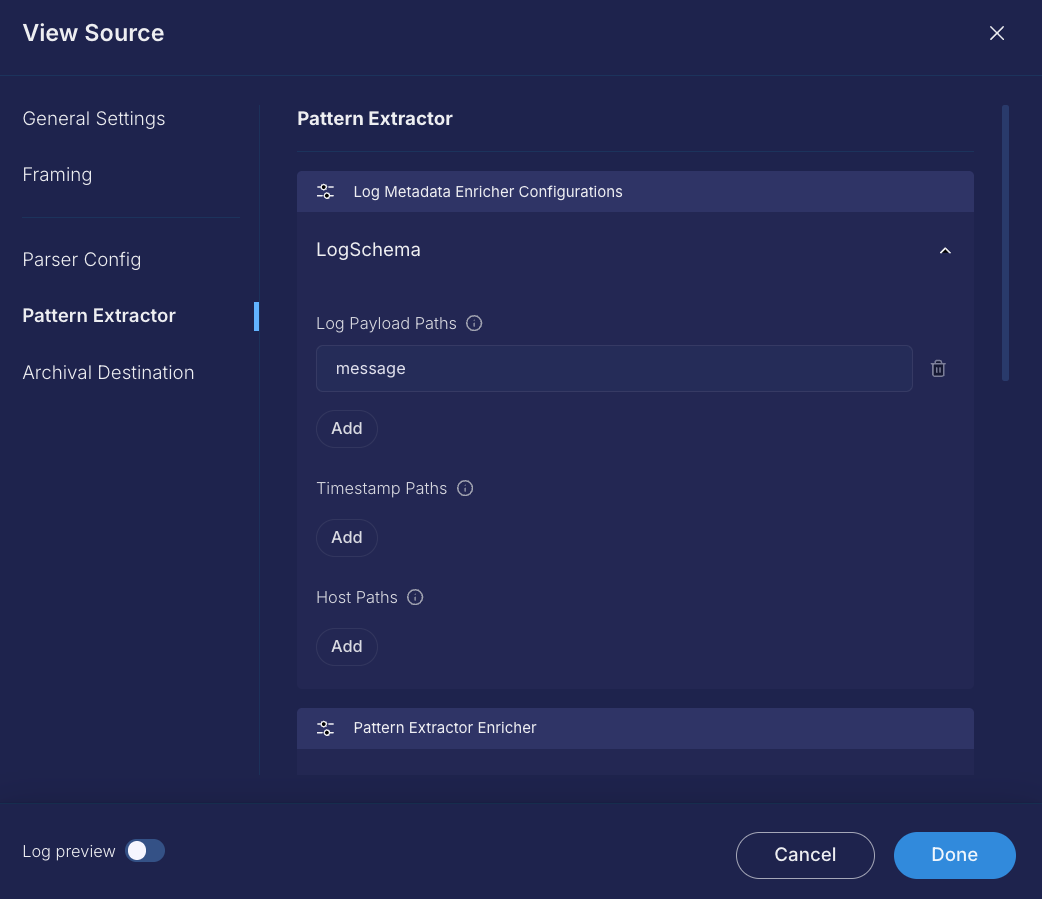Close the View Source dialog
Viewport: 1042px width, 899px height.
click(996, 33)
